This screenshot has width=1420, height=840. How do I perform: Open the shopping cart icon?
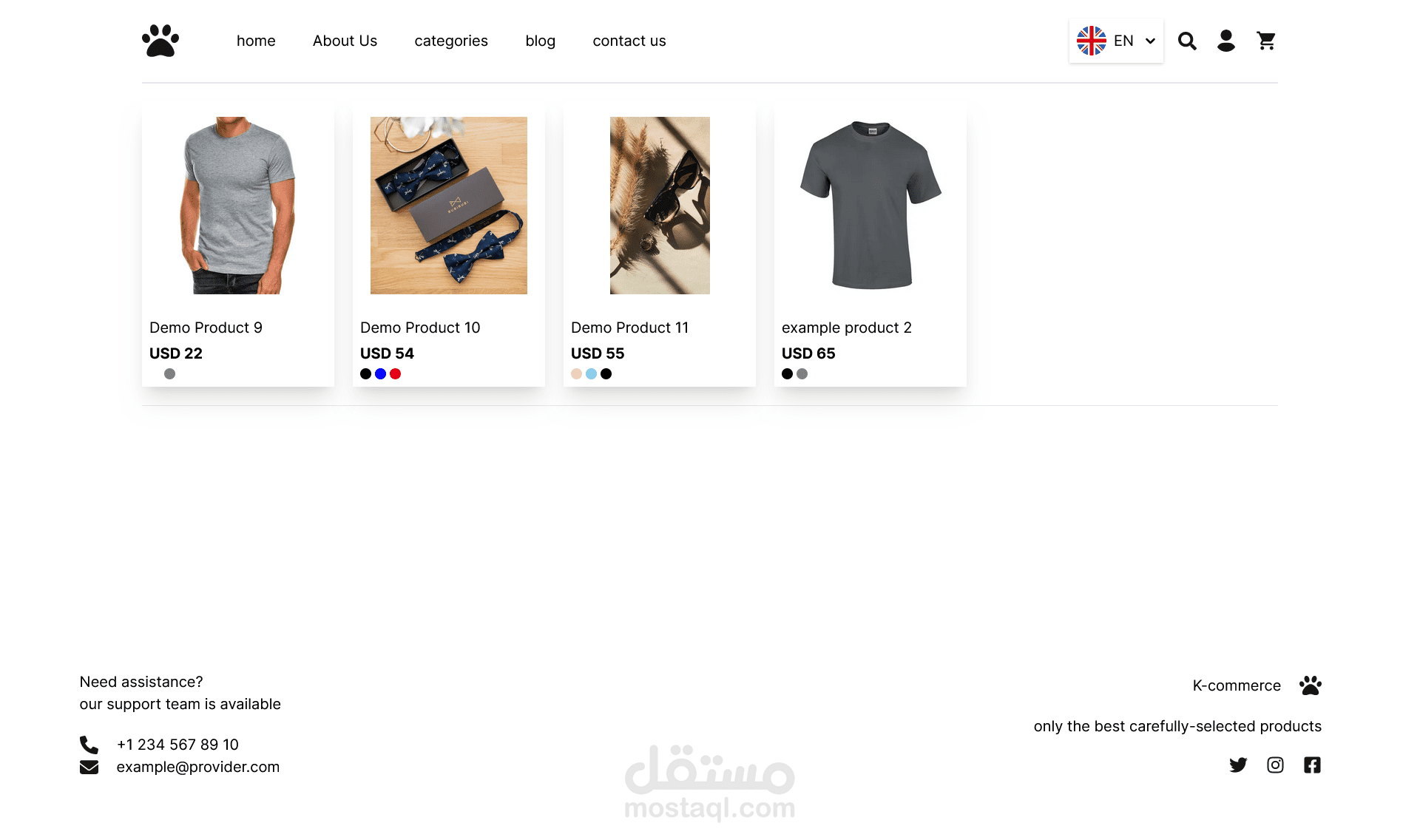pos(1266,41)
